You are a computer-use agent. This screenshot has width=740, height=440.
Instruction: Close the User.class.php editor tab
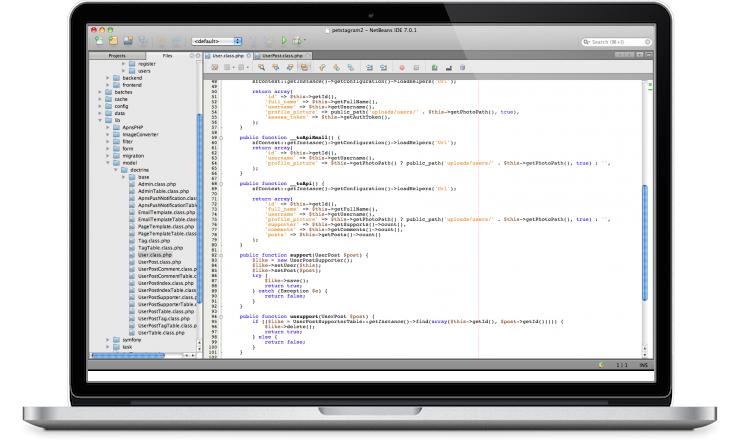pyautogui.click(x=249, y=56)
